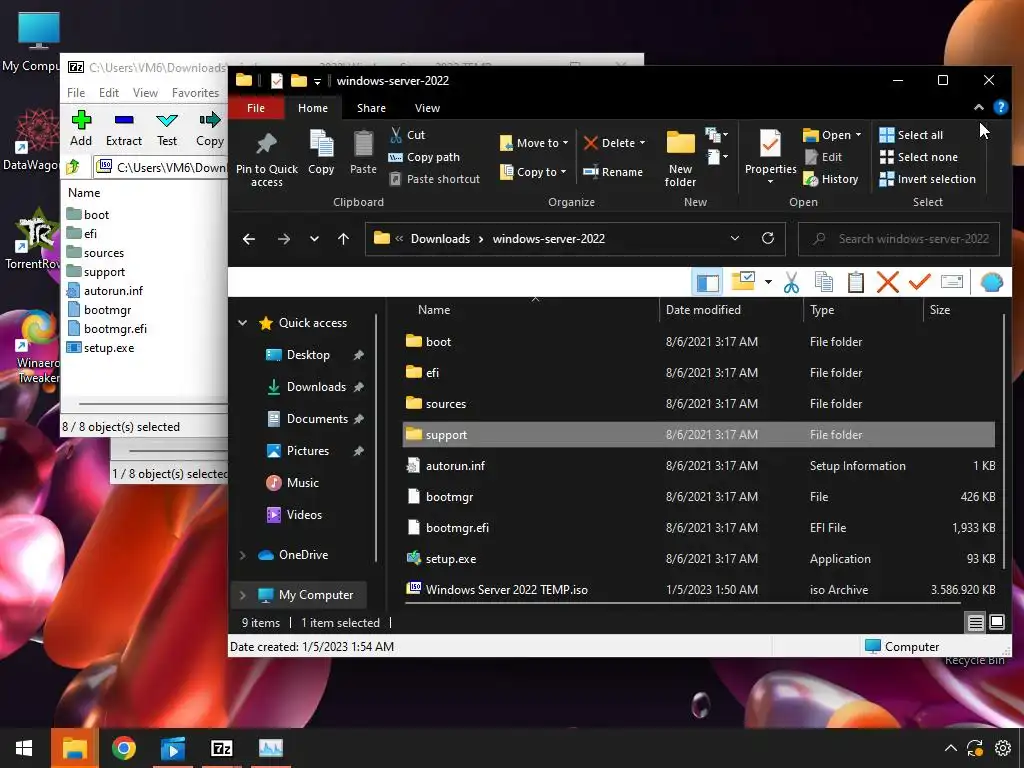Click Test button in 7-Zip window
The image size is (1024, 768).
(x=167, y=129)
